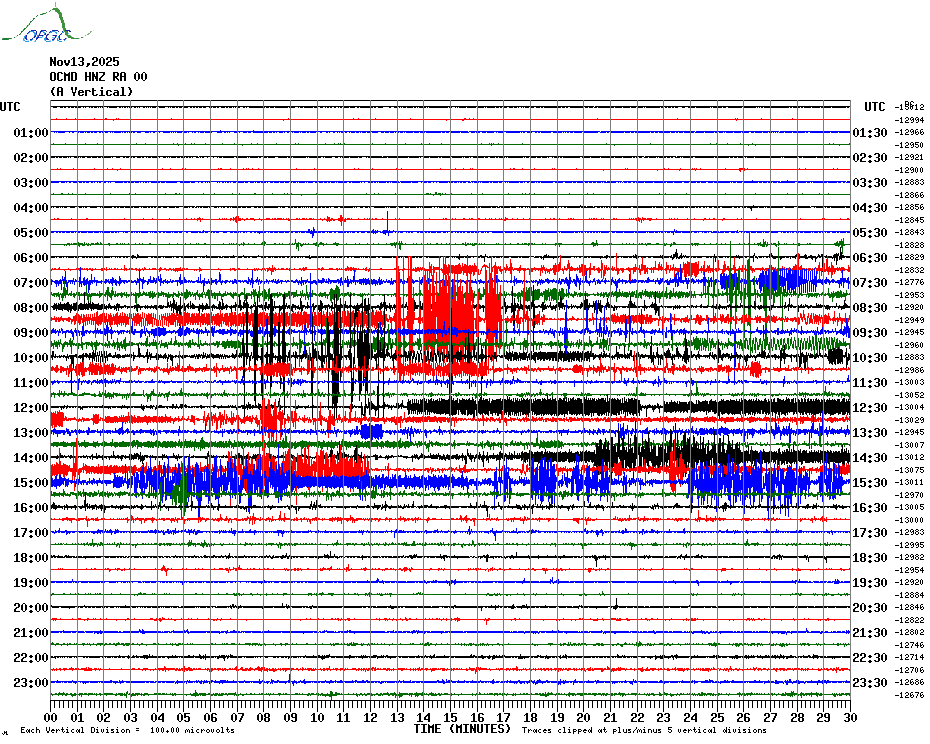Viewport: 930px width, 744px height.
Task: Click the OCMD HNZ RA 00 station label
Action: [98, 77]
